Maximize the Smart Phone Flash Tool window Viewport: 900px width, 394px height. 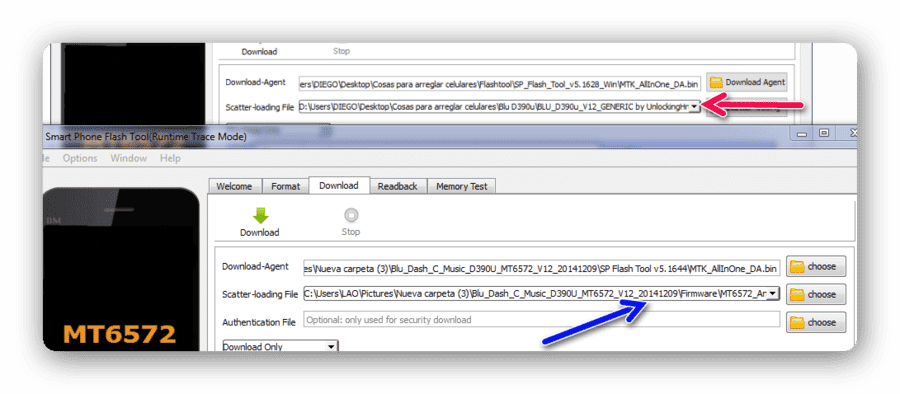tap(824, 133)
